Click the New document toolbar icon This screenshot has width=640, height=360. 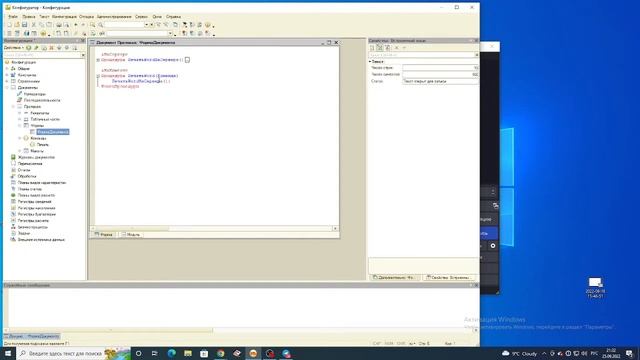[x=9, y=25]
